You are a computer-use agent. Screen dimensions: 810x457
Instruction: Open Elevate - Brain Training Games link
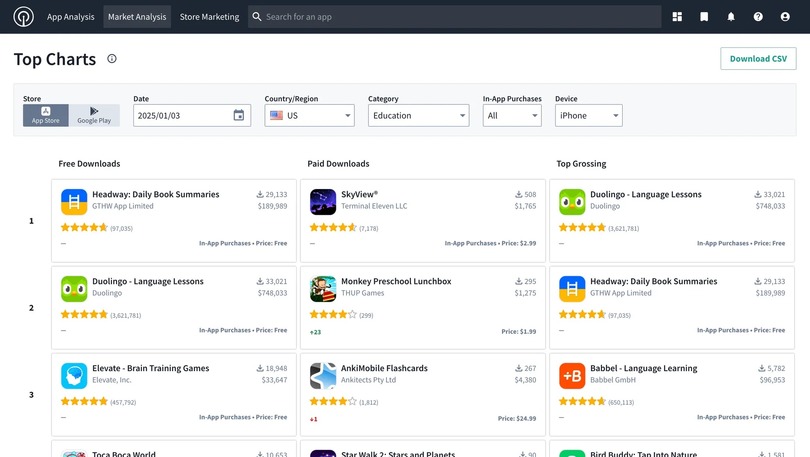tap(150, 368)
